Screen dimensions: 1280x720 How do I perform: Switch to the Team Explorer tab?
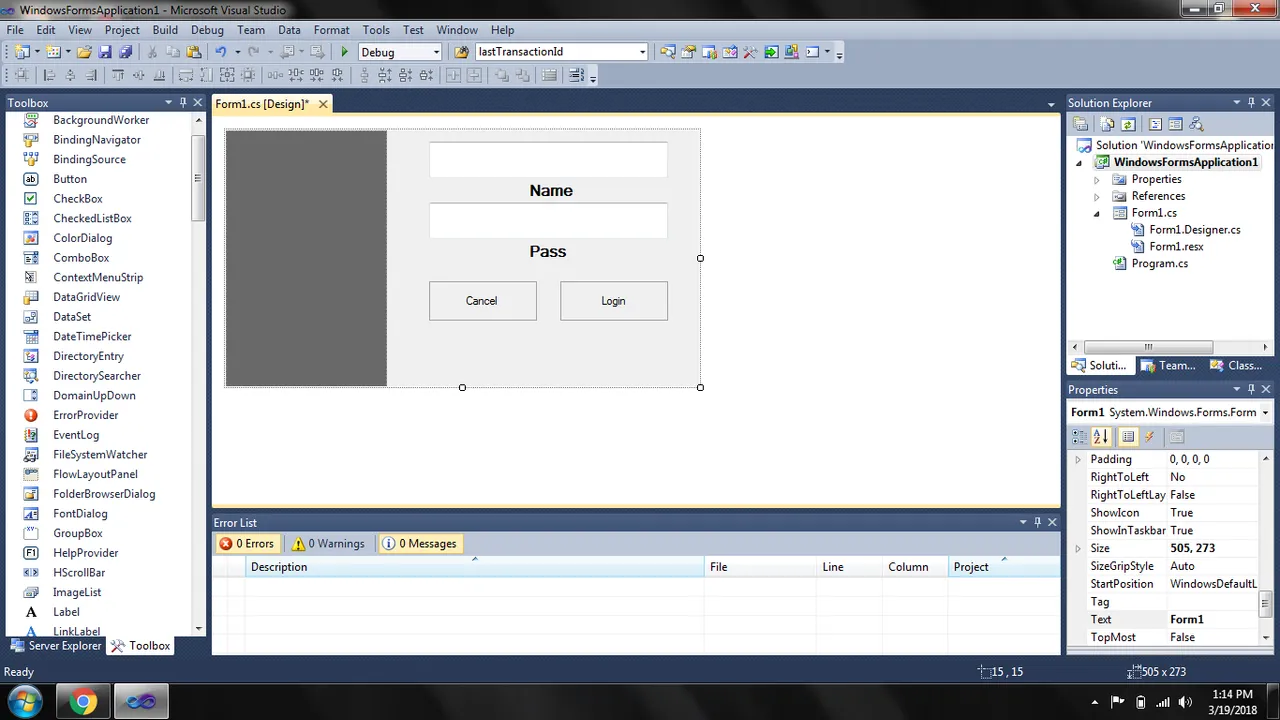(x=1167, y=365)
